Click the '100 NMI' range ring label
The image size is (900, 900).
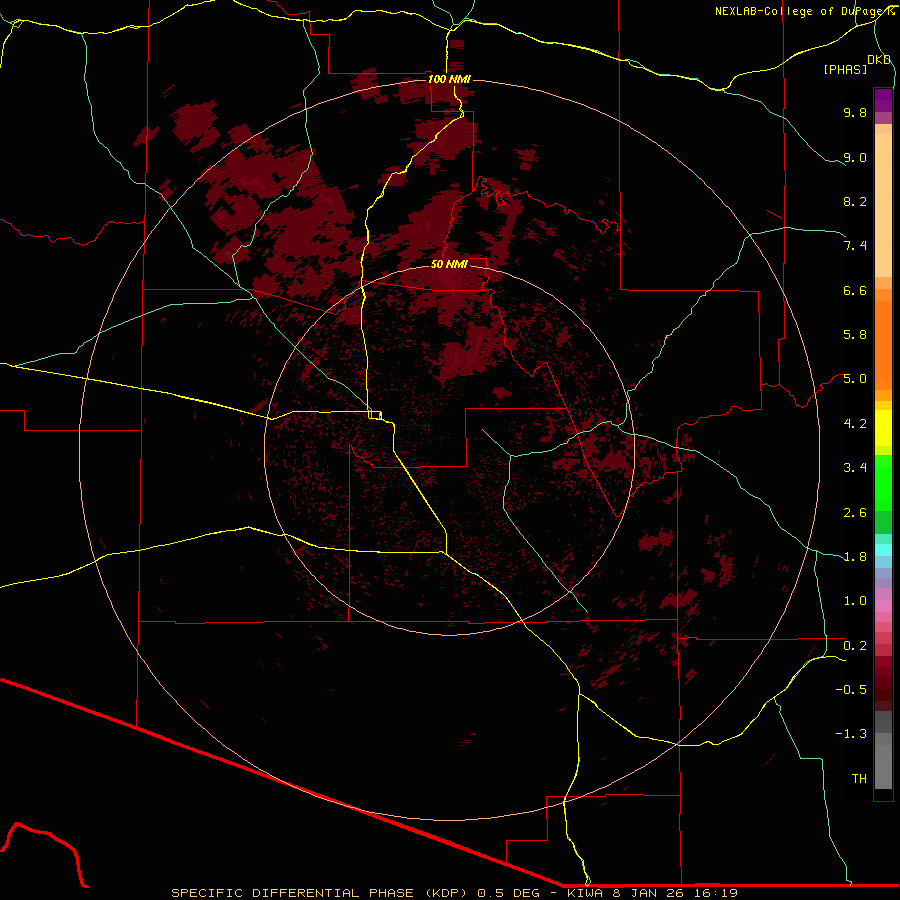coord(449,79)
